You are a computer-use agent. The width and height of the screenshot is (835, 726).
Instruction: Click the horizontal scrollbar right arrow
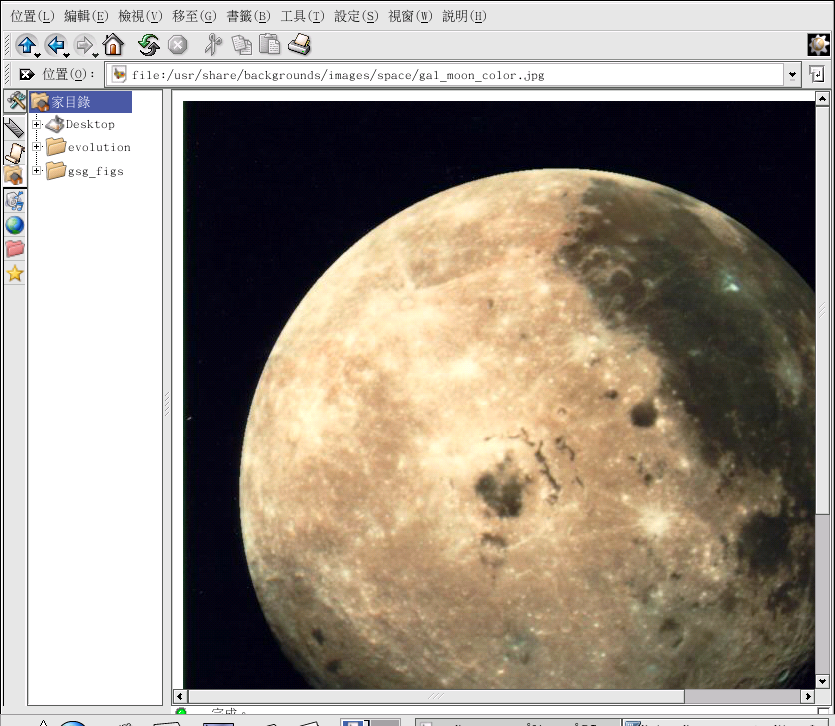click(x=807, y=696)
